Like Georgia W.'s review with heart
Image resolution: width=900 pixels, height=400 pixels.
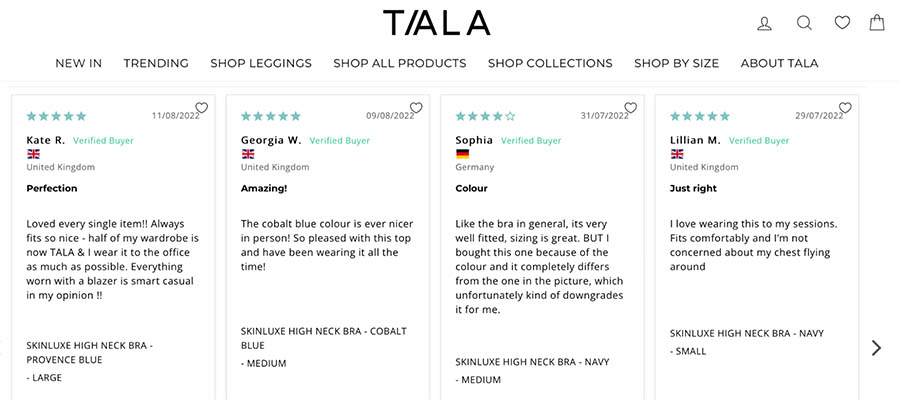click(416, 108)
